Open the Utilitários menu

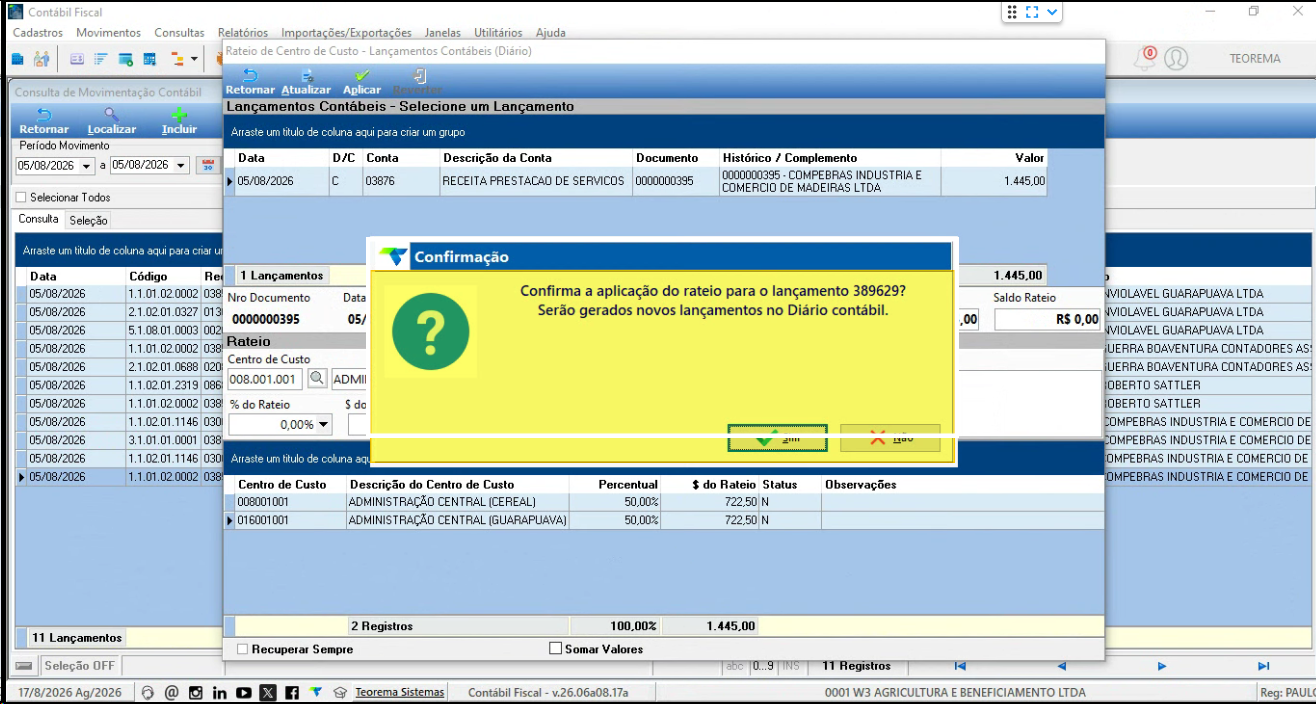click(498, 33)
